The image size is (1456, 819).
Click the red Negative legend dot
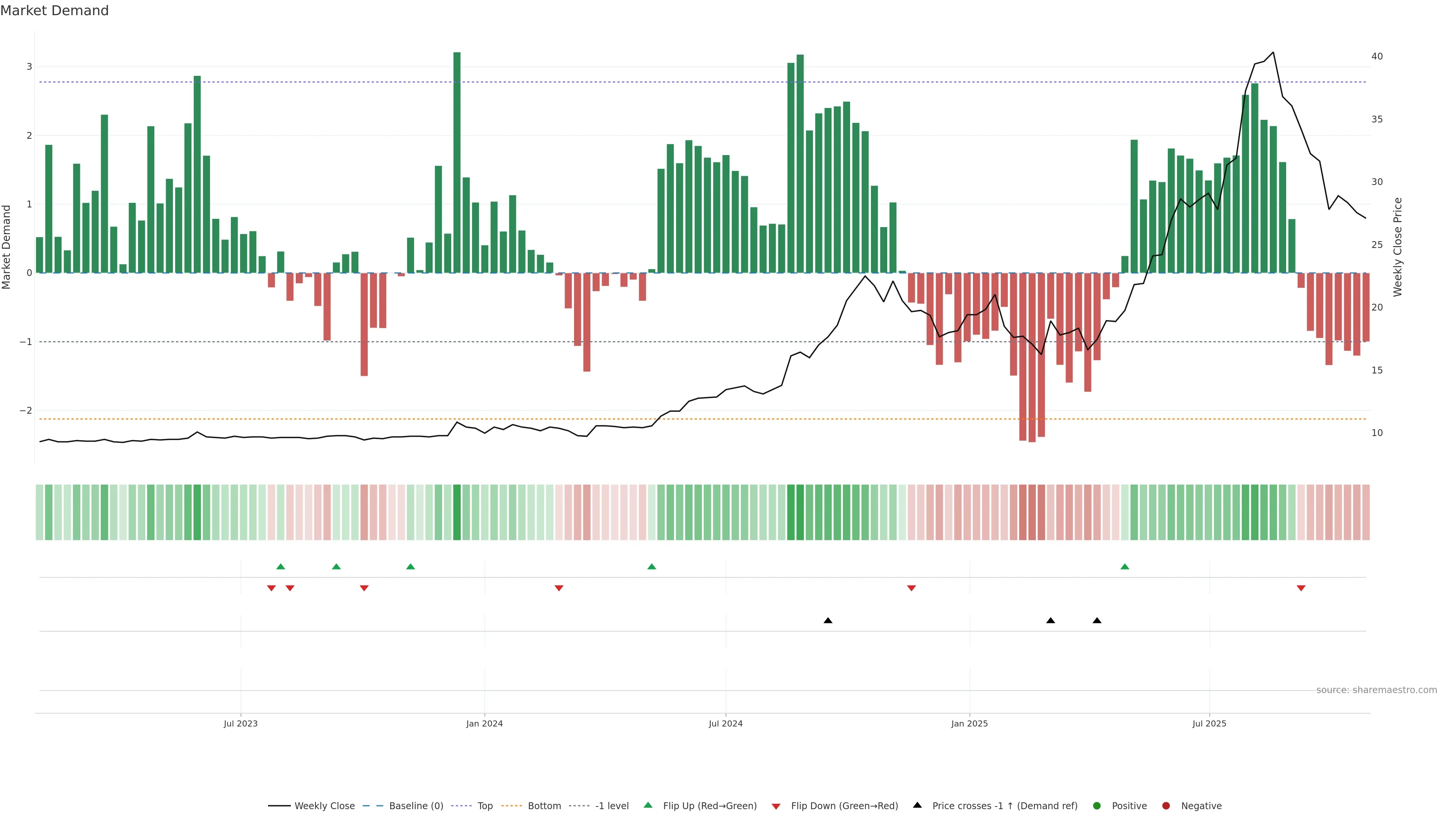[1166, 806]
